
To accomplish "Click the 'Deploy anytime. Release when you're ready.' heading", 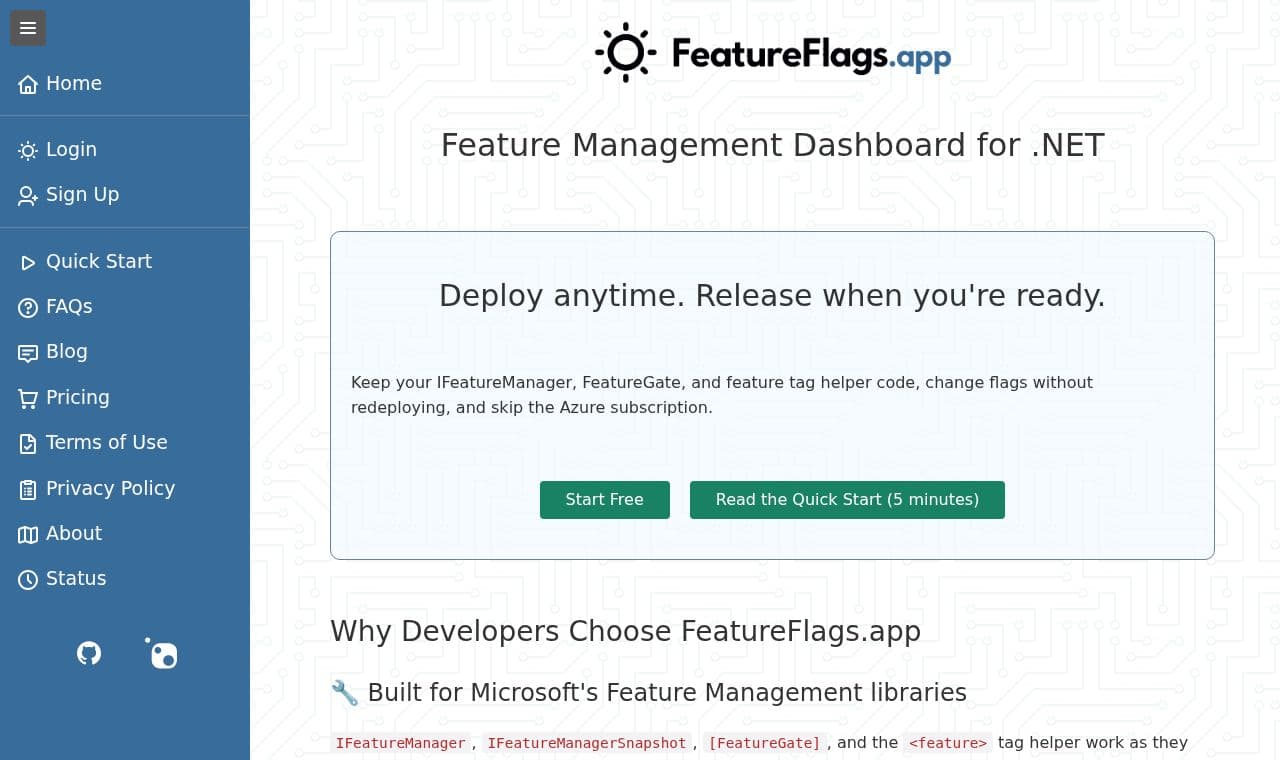I will click(772, 296).
